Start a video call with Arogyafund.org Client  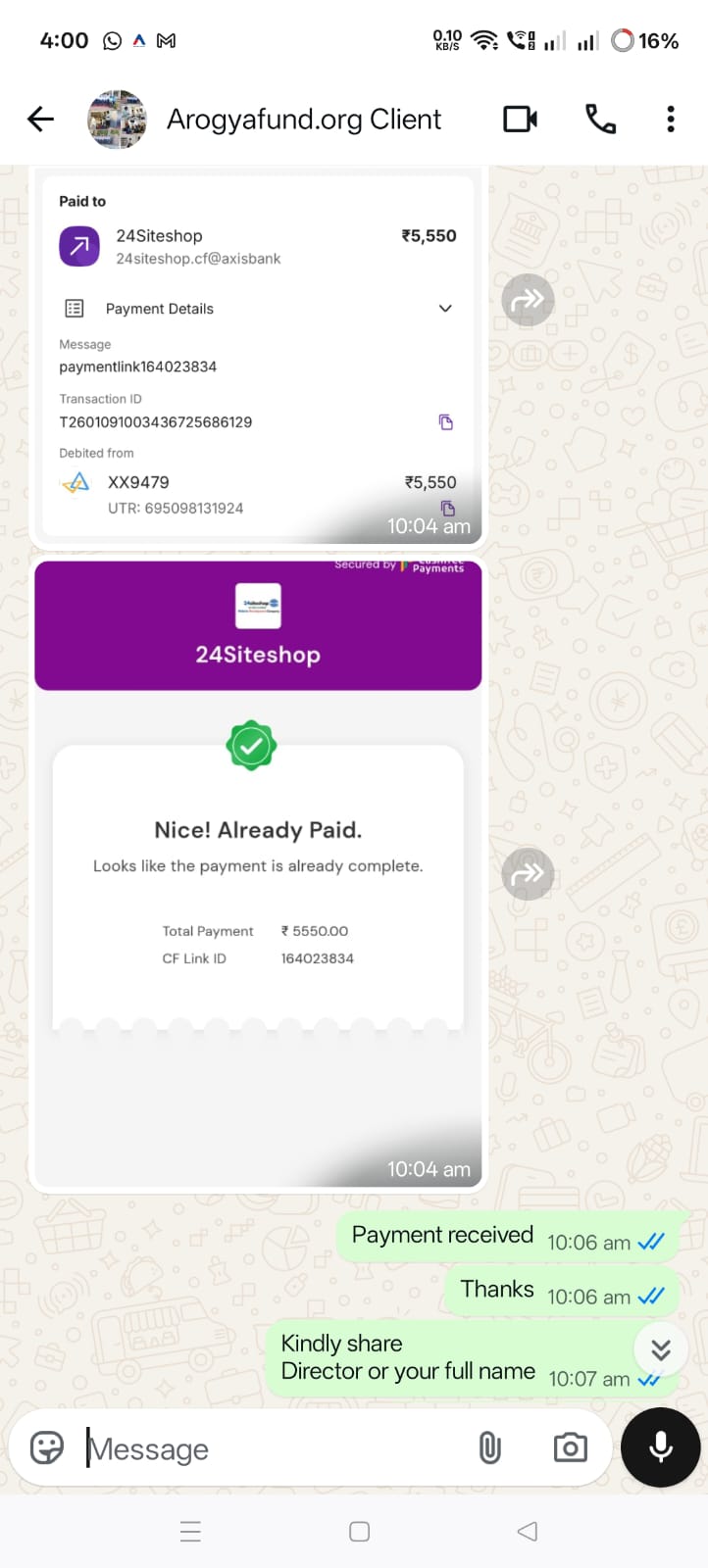520,120
